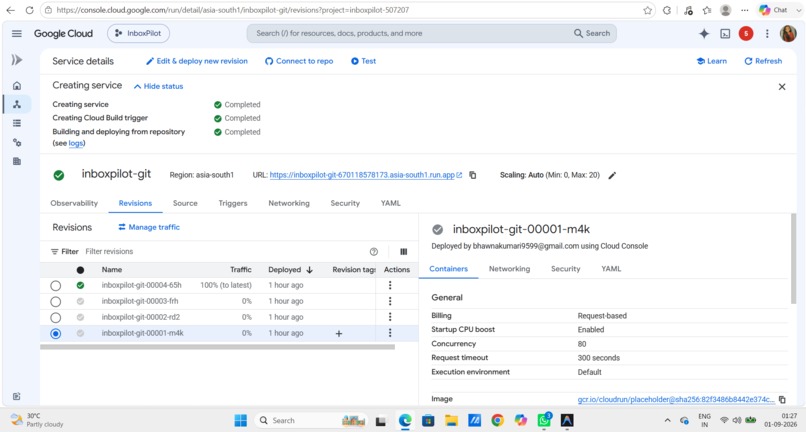This screenshot has width=806, height=432.
Task: Bookmark this page with star icon
Action: click(647, 10)
